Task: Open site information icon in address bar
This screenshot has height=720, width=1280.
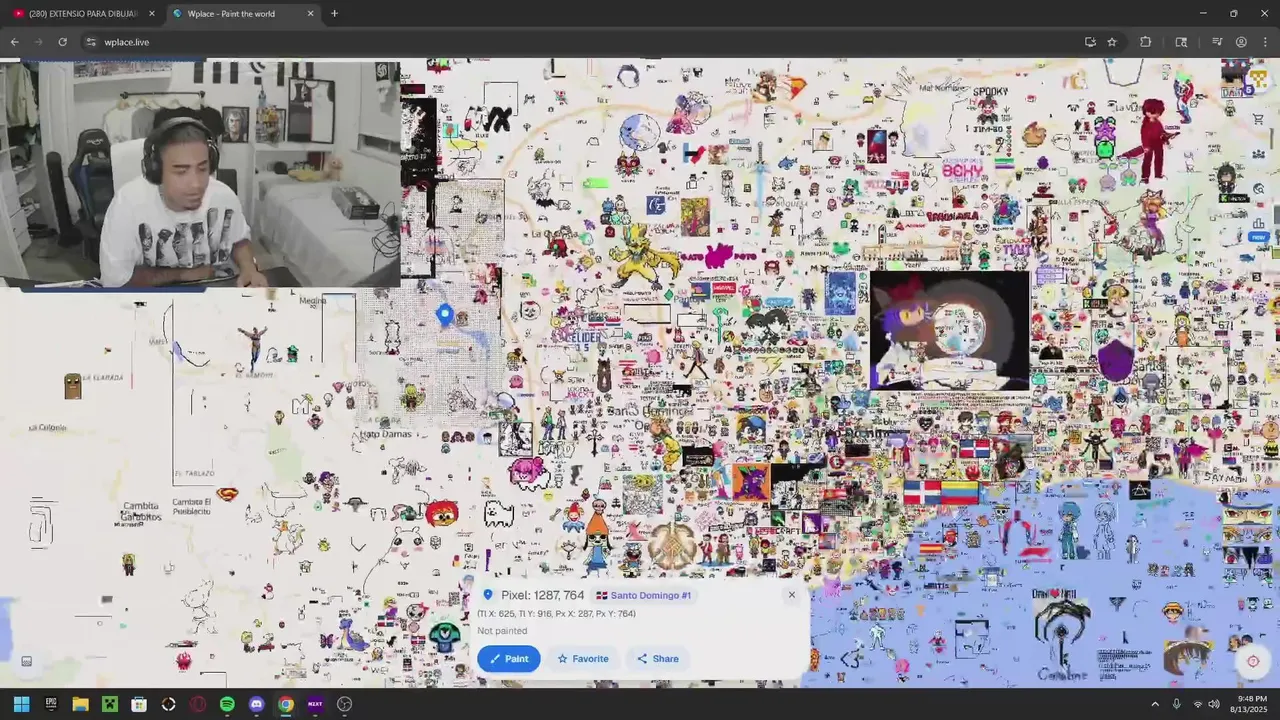Action: [91, 42]
